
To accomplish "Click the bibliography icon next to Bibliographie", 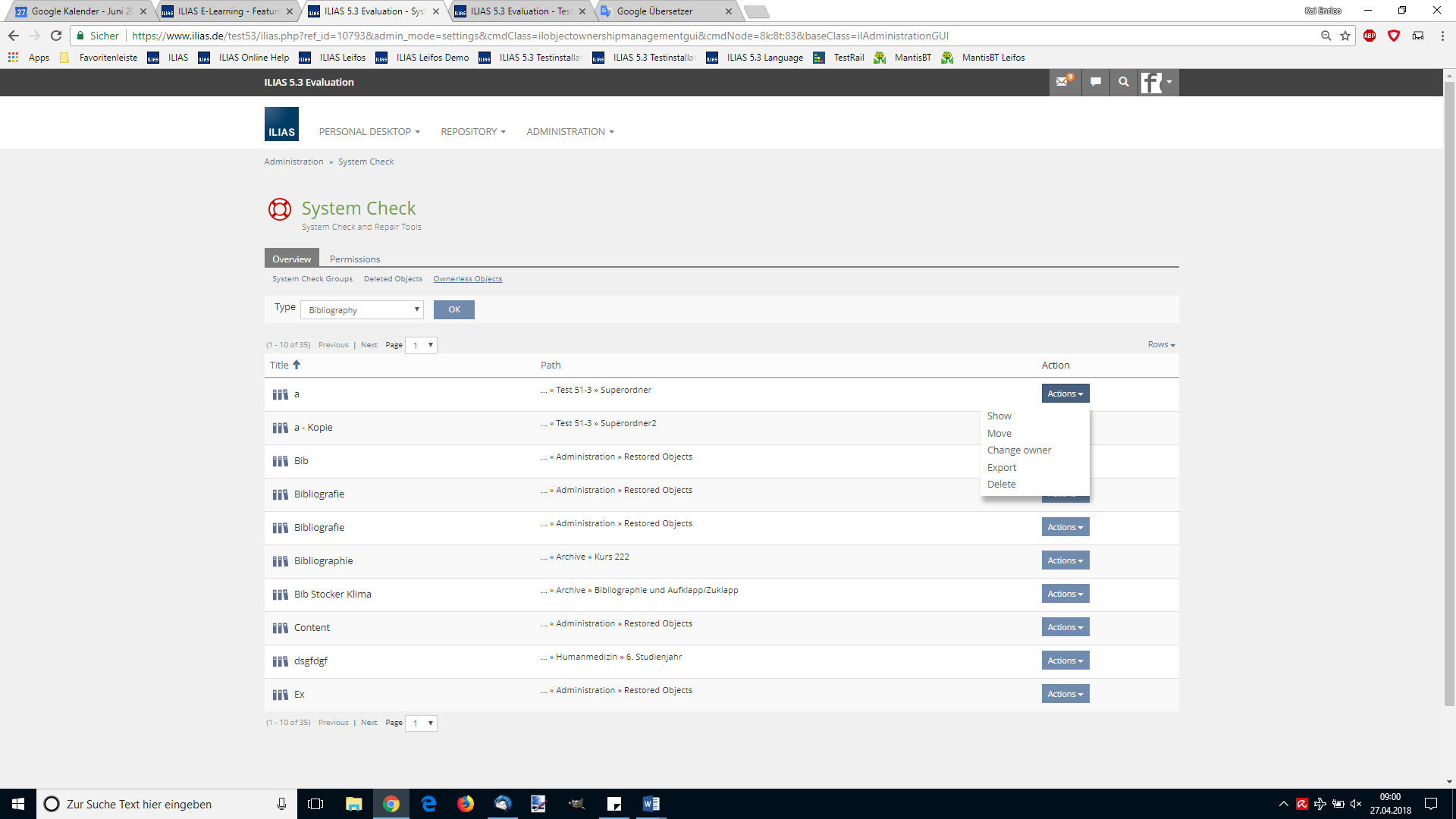I will [x=280, y=561].
